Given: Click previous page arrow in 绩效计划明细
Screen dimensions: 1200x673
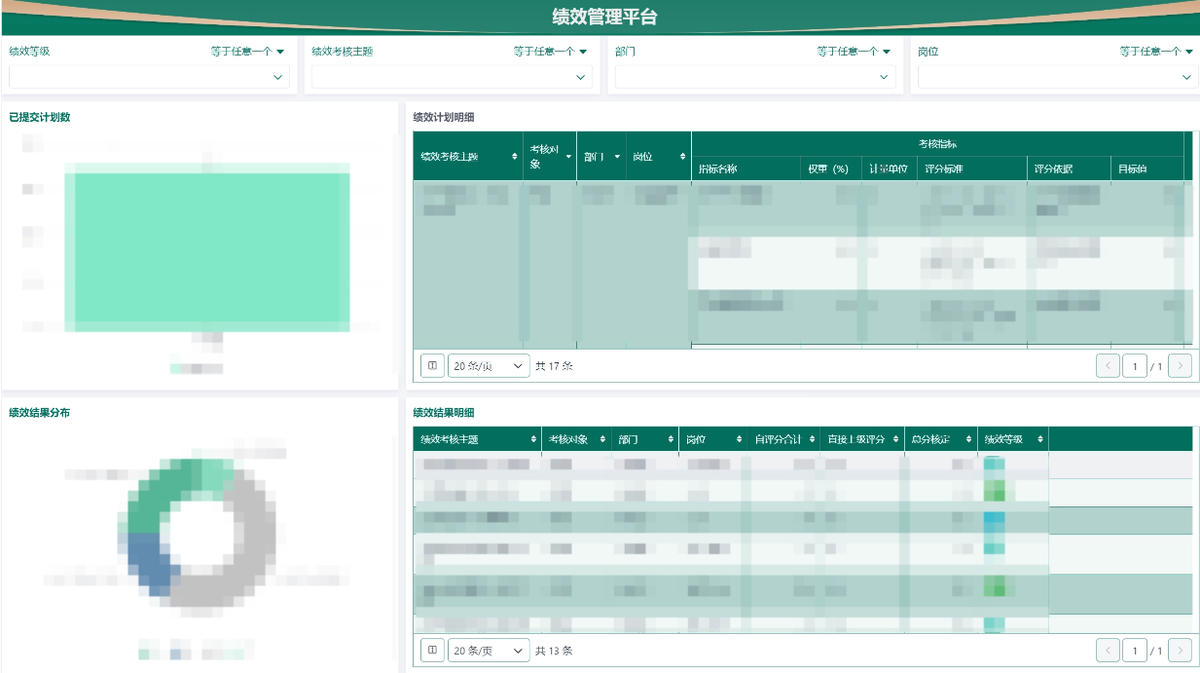Looking at the screenshot, I should 1108,365.
